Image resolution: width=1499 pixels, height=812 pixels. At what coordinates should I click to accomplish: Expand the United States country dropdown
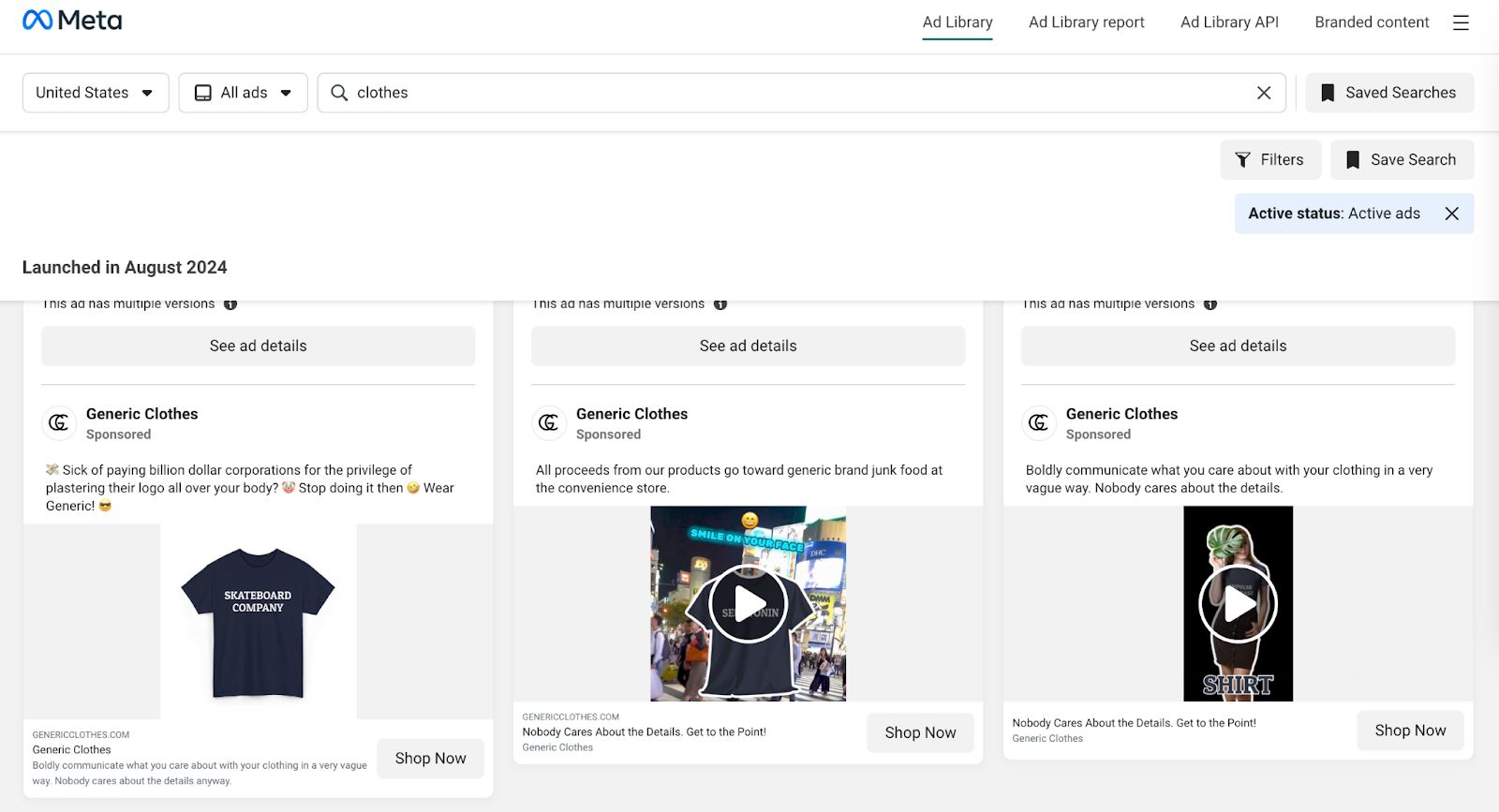click(x=96, y=93)
